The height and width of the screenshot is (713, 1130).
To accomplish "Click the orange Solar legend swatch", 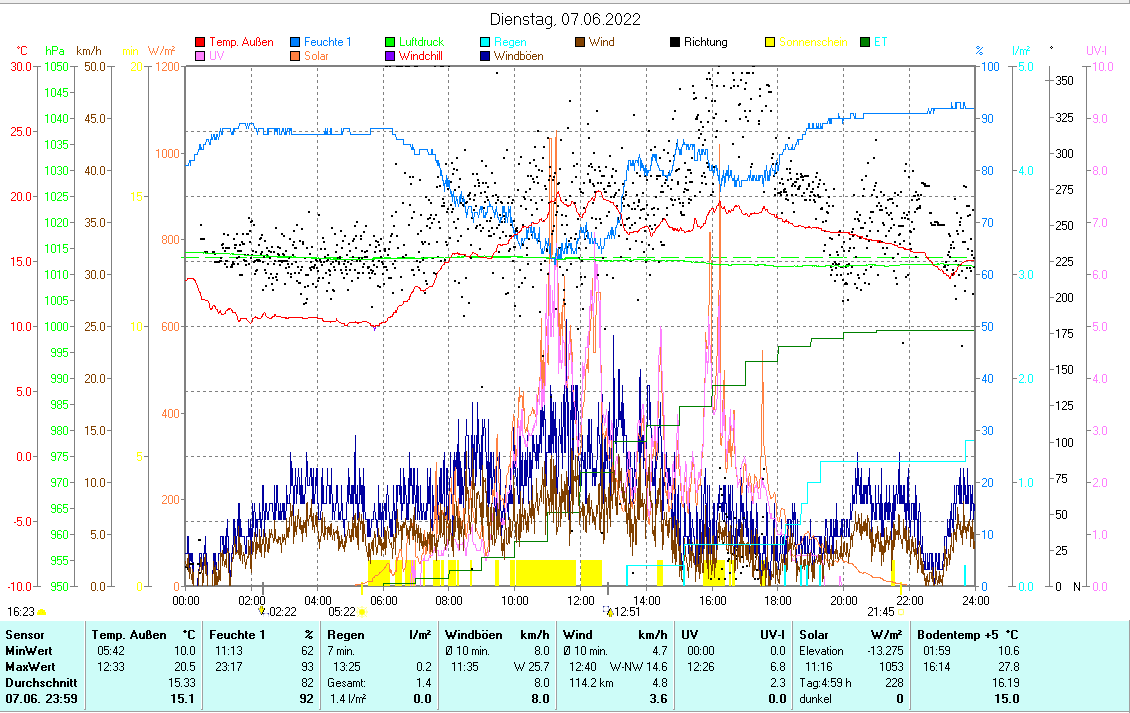I will pyautogui.click(x=296, y=57).
